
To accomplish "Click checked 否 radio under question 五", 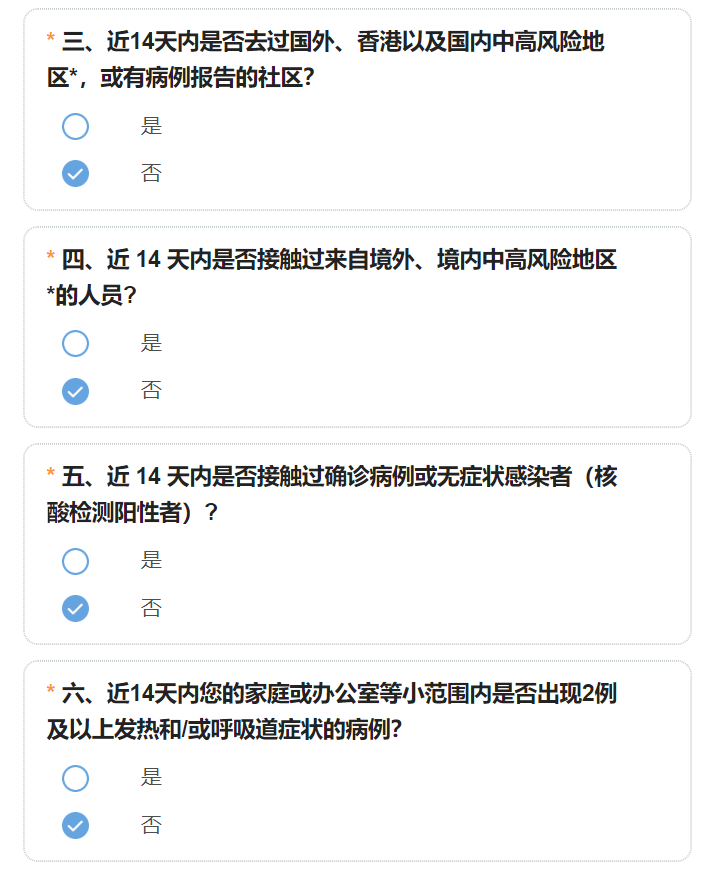I will (76, 608).
